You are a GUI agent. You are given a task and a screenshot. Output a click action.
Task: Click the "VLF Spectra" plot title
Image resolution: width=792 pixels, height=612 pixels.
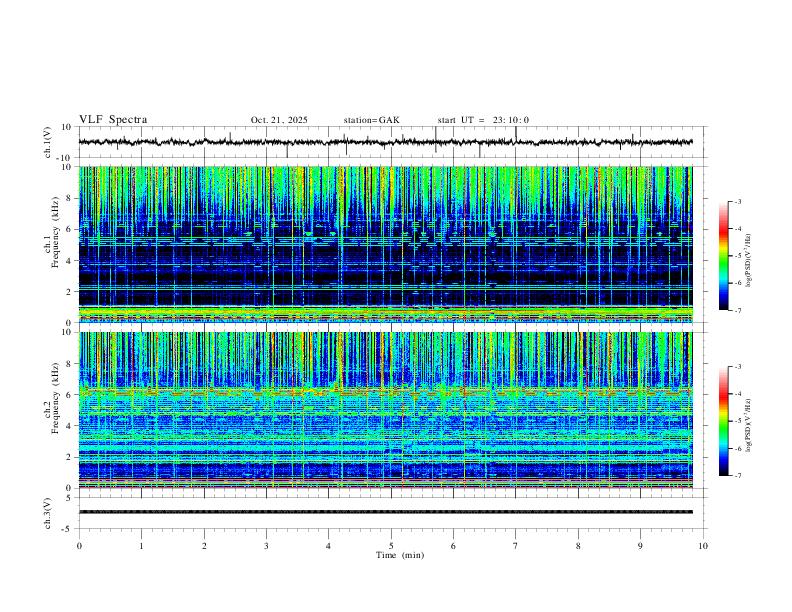(113, 120)
